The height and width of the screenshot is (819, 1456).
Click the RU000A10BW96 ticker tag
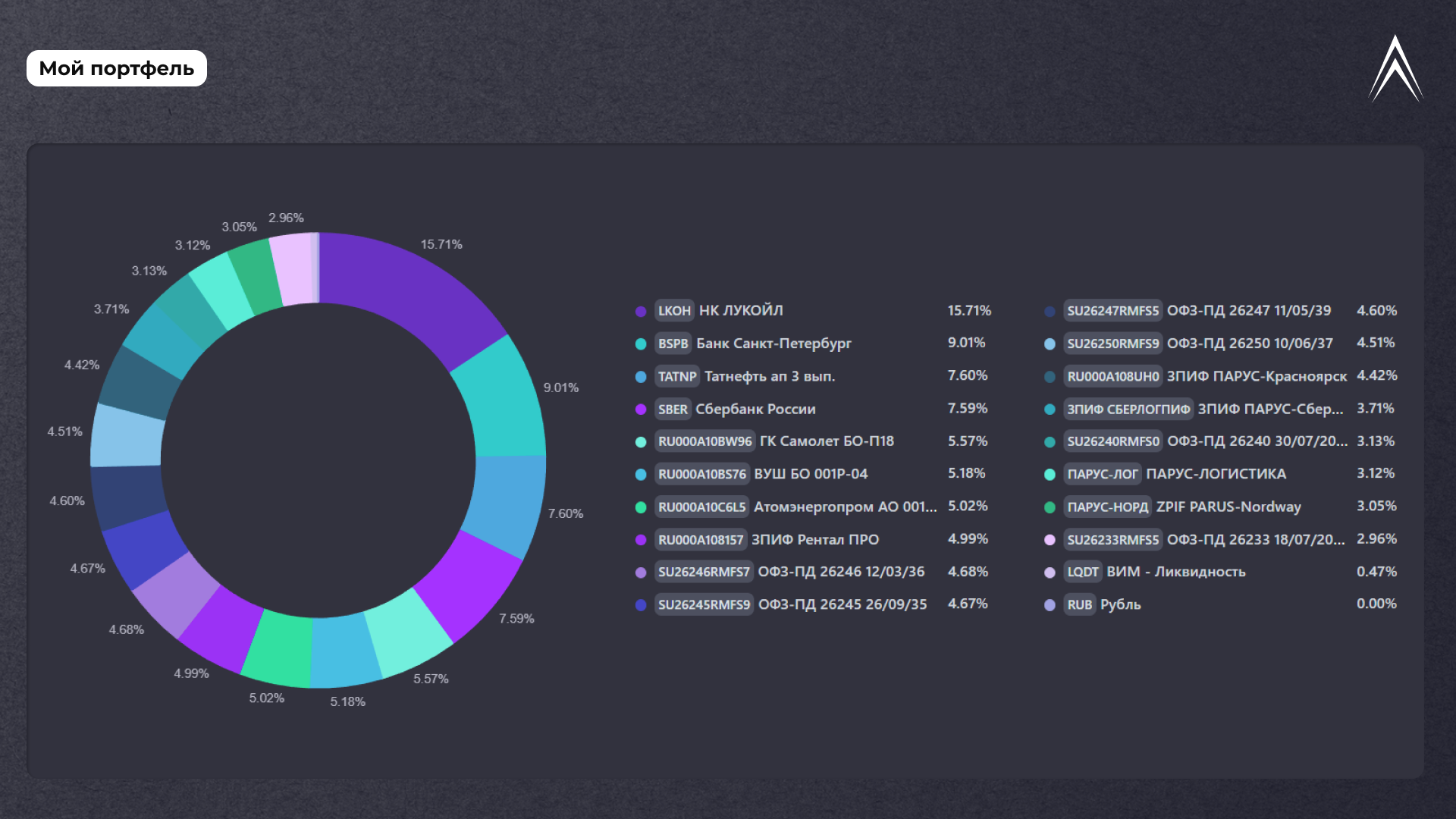[704, 441]
